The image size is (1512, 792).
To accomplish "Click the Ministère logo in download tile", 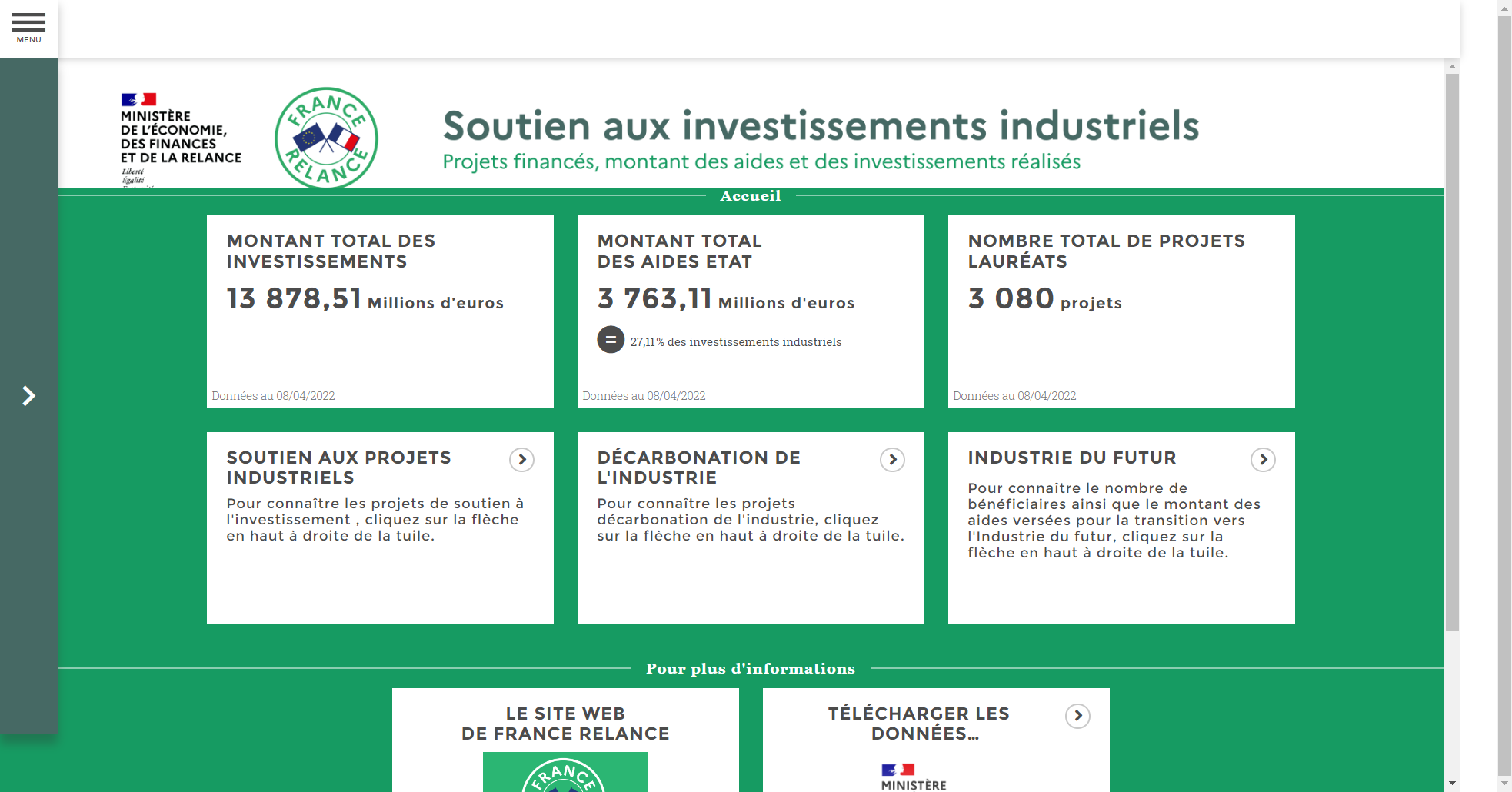I will (913, 777).
